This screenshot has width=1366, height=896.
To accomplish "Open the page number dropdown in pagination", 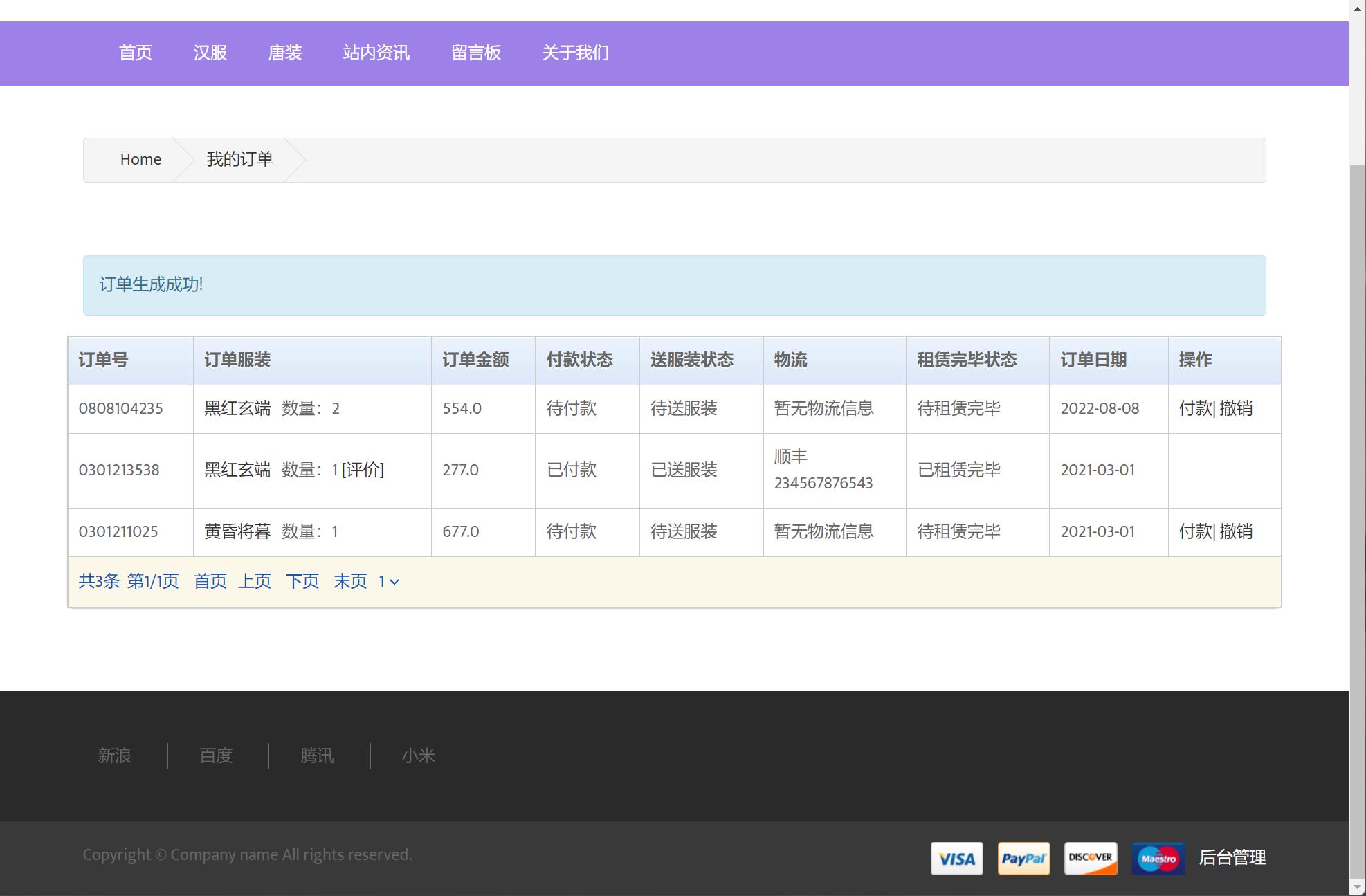I will coord(388,582).
